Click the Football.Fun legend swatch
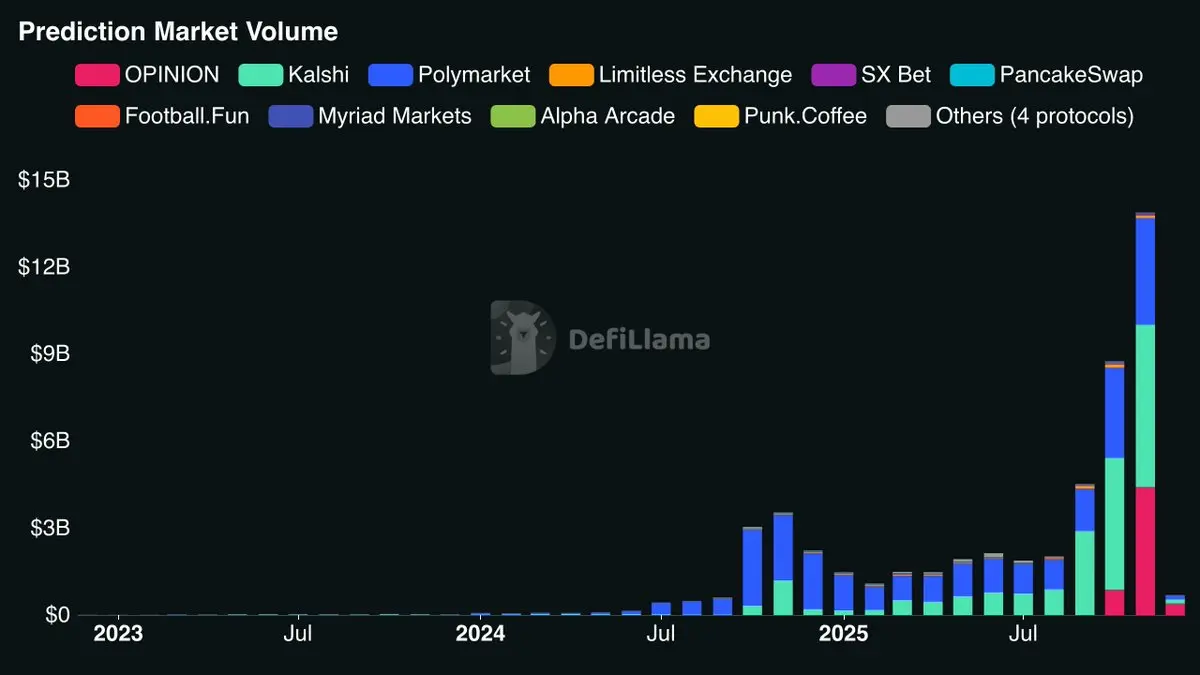This screenshot has width=1200, height=675. click(97, 116)
